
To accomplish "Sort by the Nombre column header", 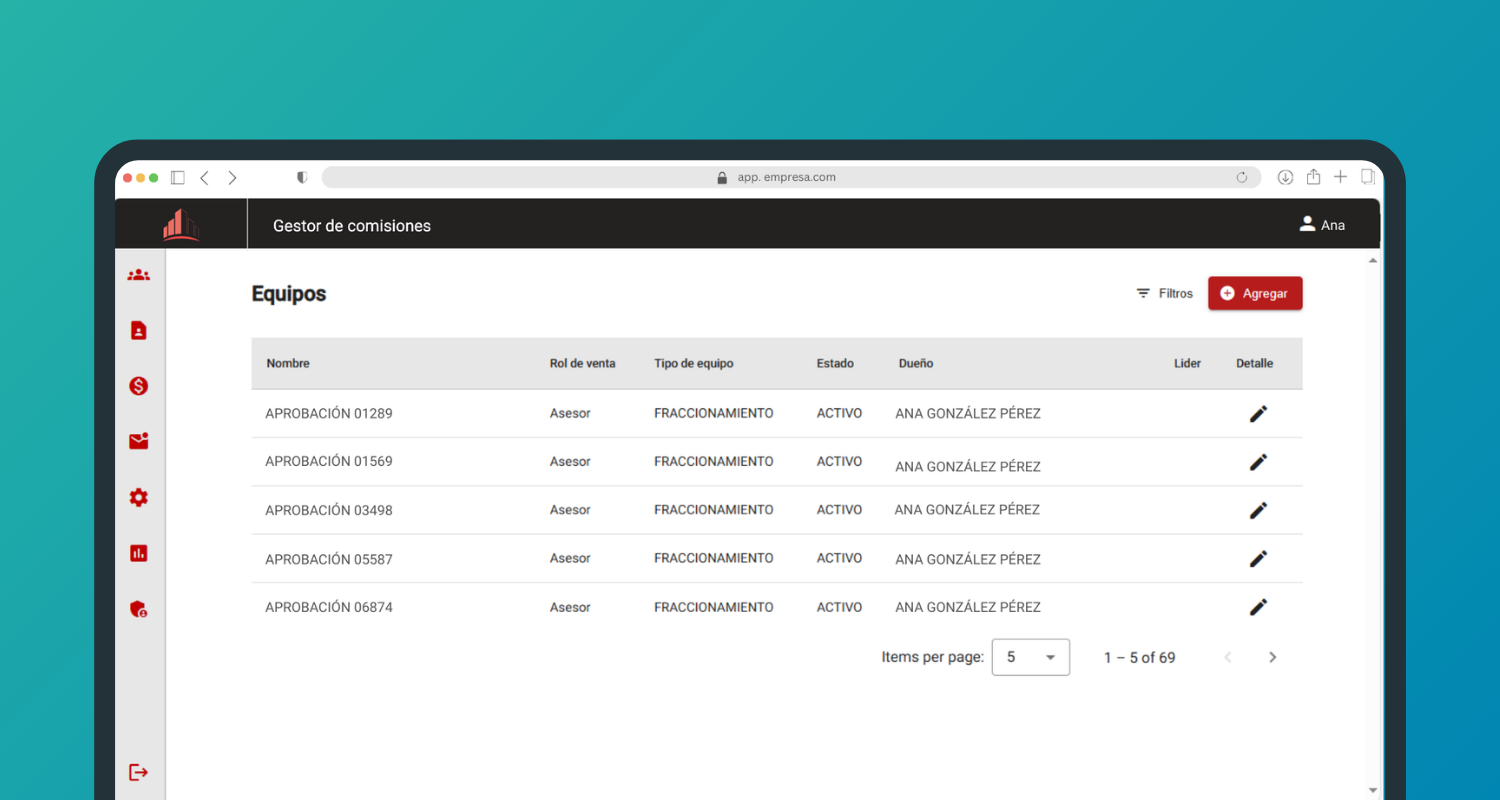I will click(288, 364).
